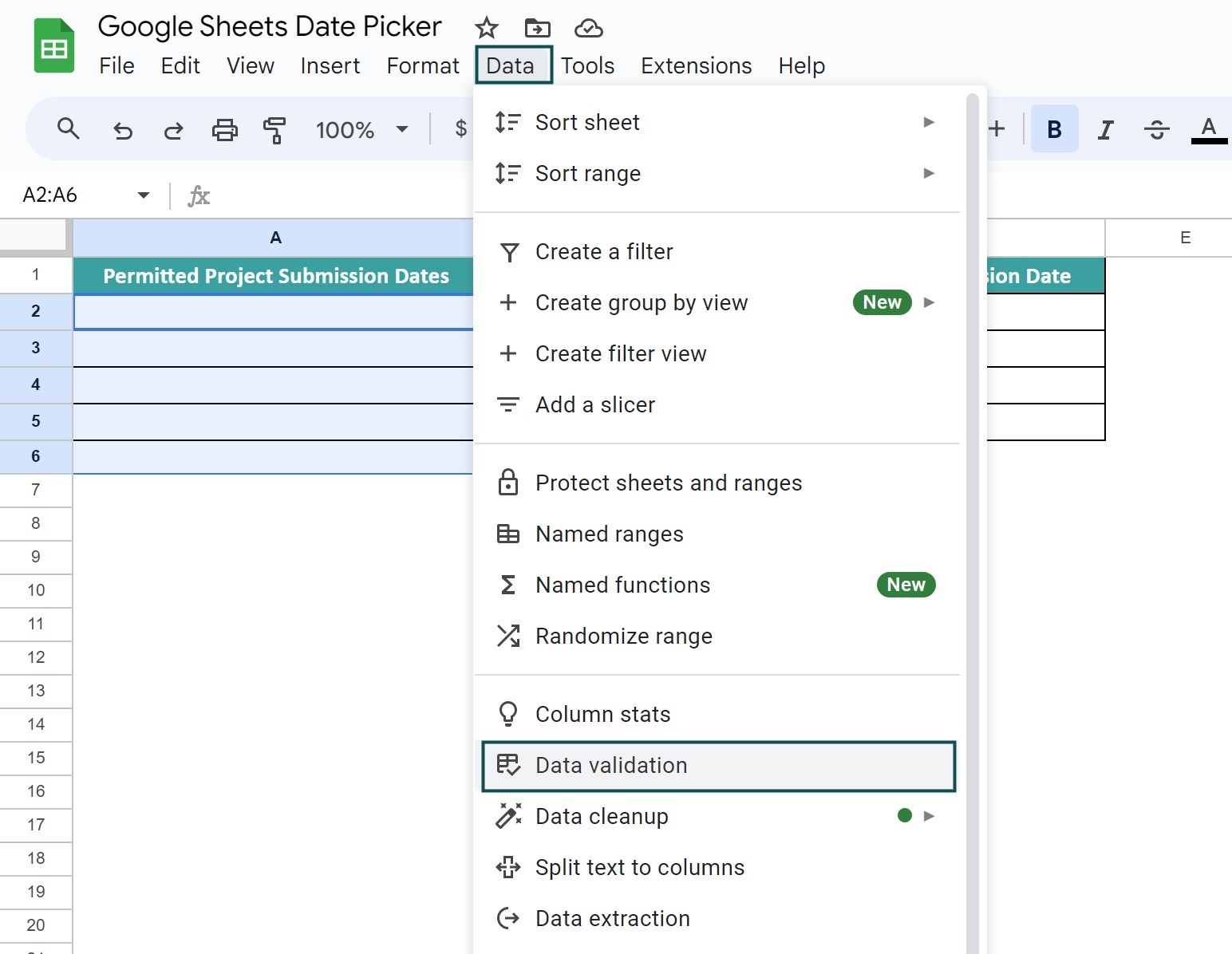Toggle italic formatting button
The image size is (1232, 954).
click(x=1105, y=129)
